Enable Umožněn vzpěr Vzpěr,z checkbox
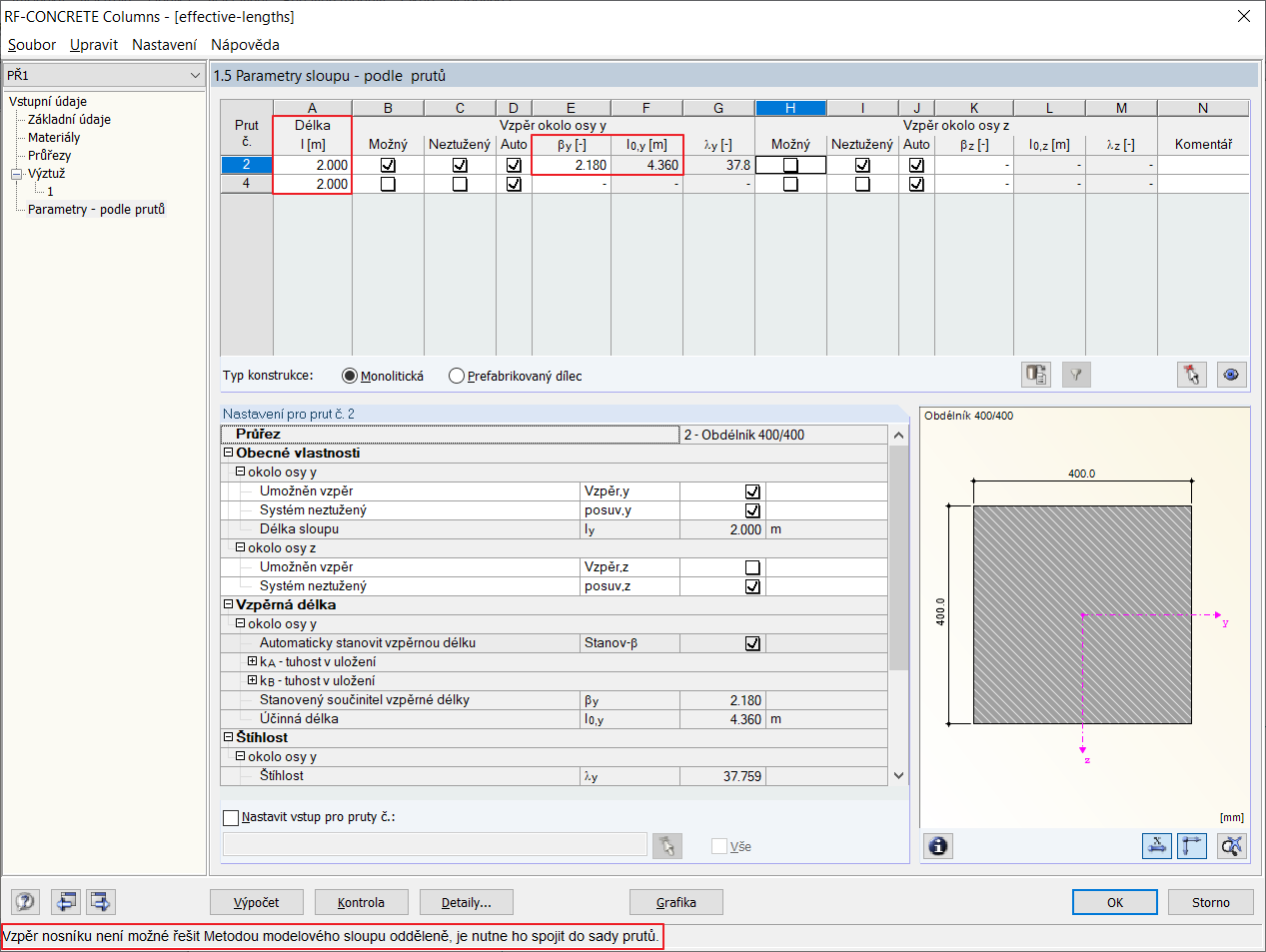Image resolution: width=1266 pixels, height=952 pixels. tap(752, 567)
